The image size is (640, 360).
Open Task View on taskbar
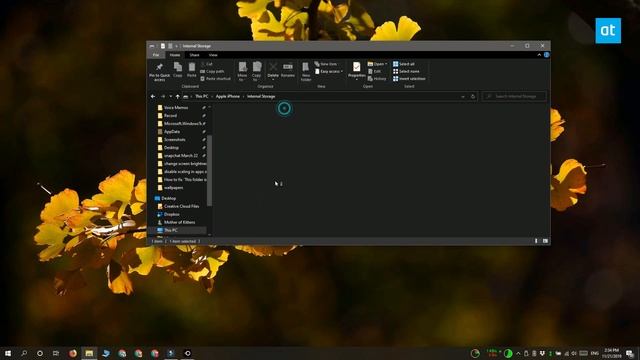click(56, 353)
